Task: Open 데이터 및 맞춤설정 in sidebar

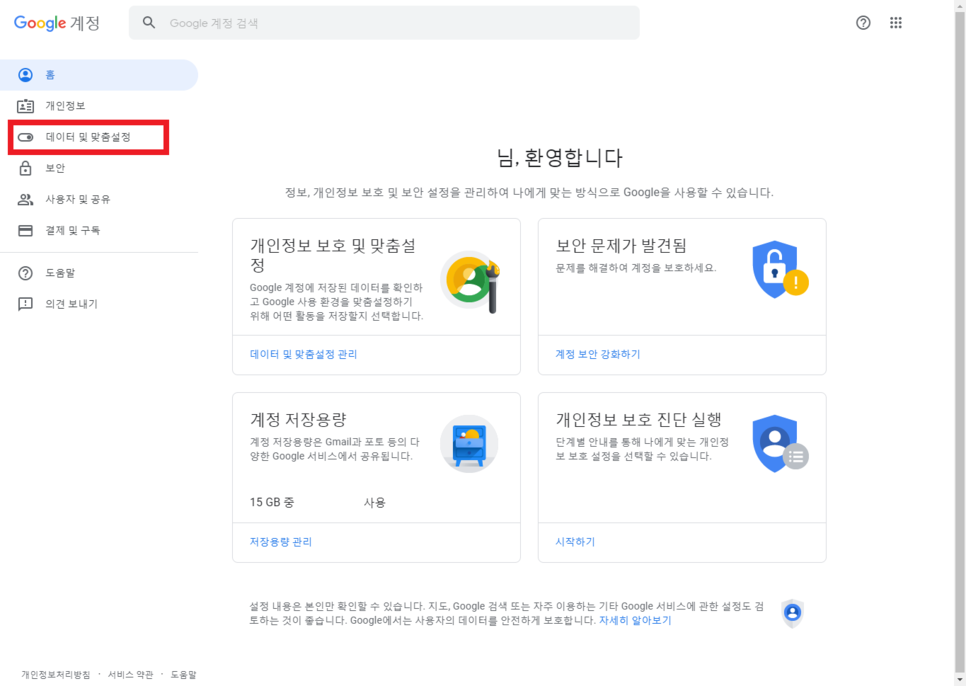Action: 89,137
